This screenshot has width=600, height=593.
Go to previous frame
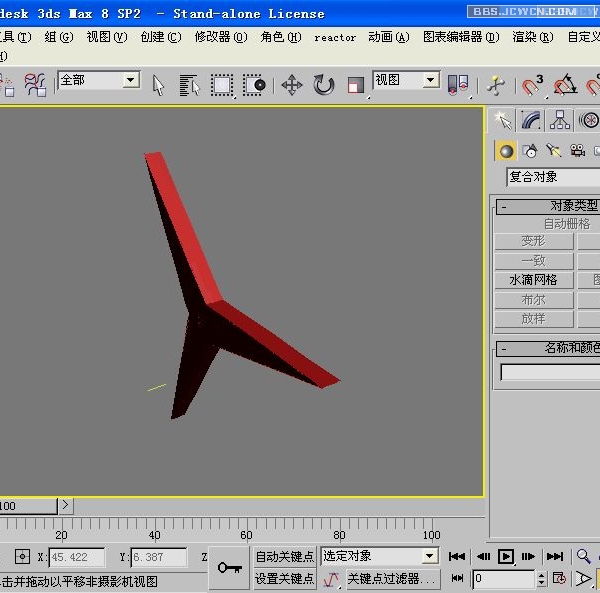click(x=483, y=556)
